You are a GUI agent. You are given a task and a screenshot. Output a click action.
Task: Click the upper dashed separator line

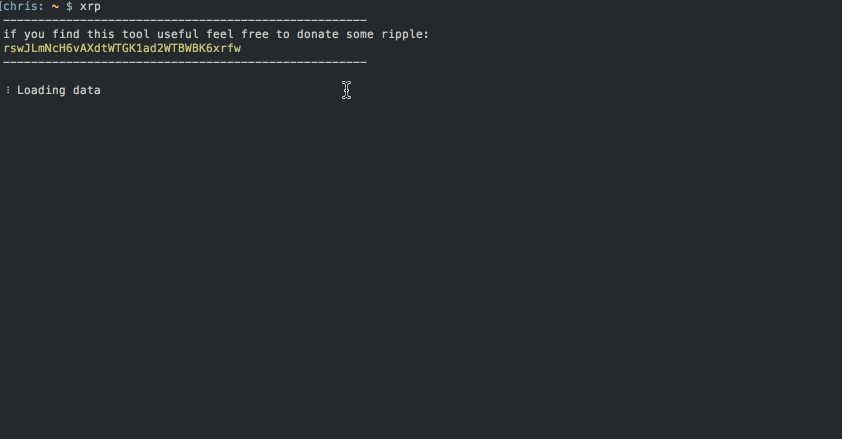(x=185, y=21)
